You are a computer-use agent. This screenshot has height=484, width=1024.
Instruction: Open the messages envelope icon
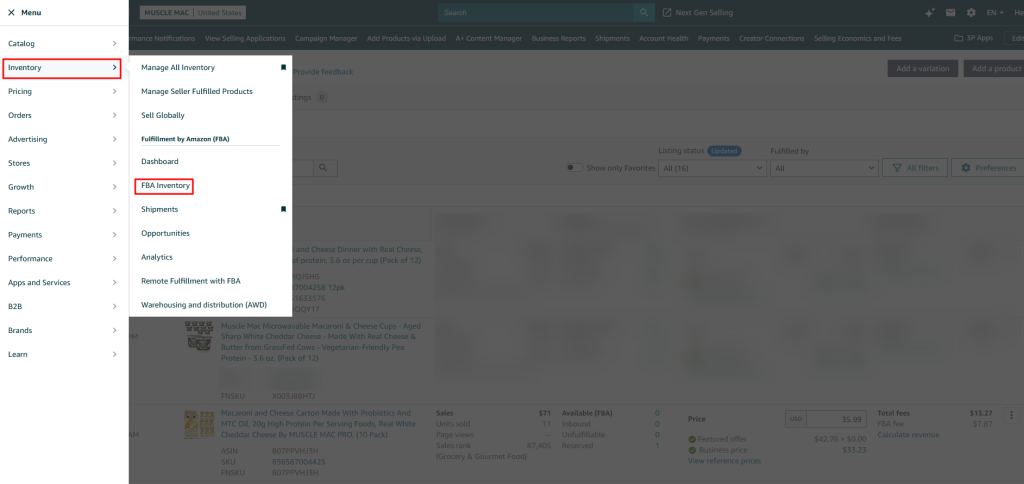[x=951, y=12]
